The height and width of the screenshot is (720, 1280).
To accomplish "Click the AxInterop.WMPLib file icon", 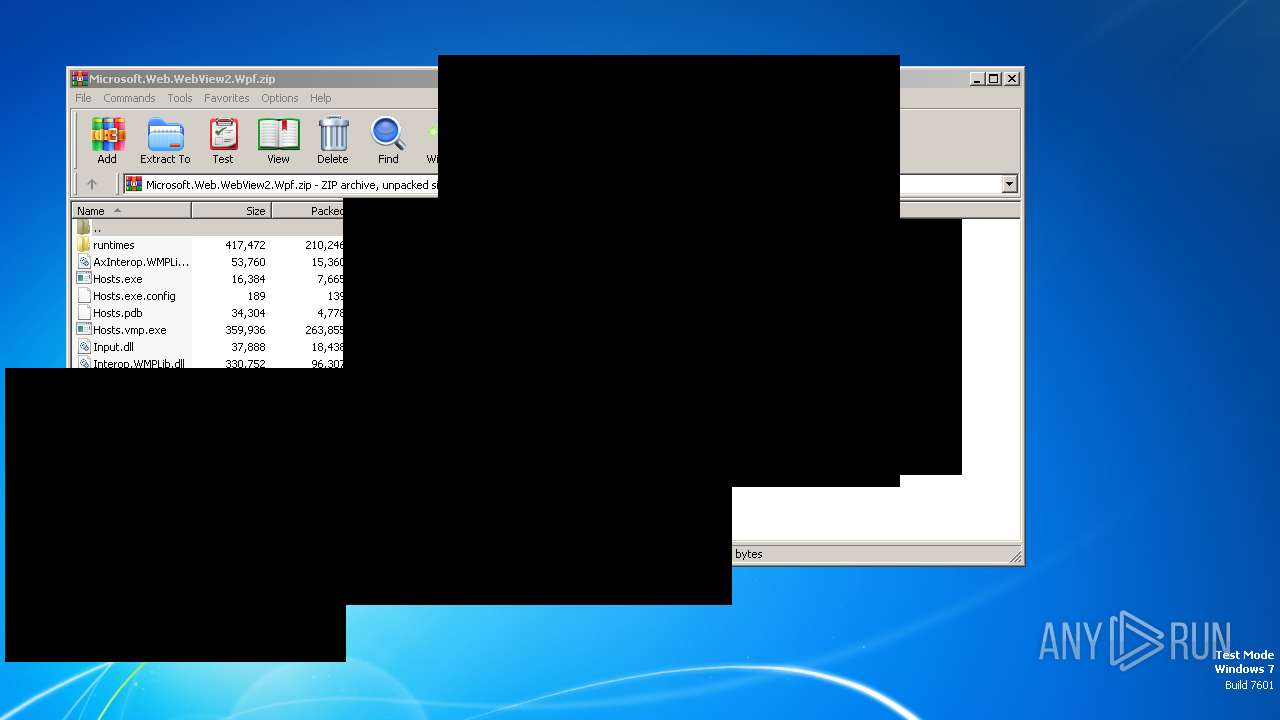I will (x=84, y=262).
